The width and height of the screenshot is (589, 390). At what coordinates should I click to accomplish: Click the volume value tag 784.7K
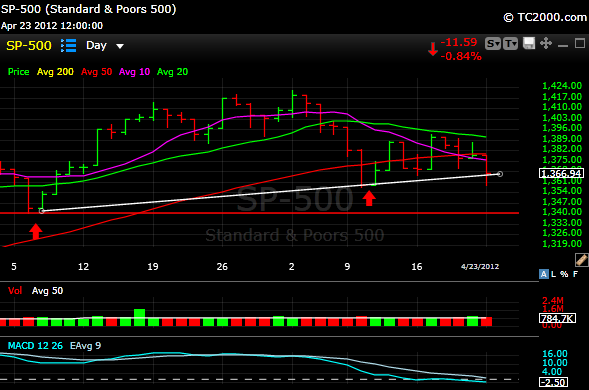[x=557, y=319]
